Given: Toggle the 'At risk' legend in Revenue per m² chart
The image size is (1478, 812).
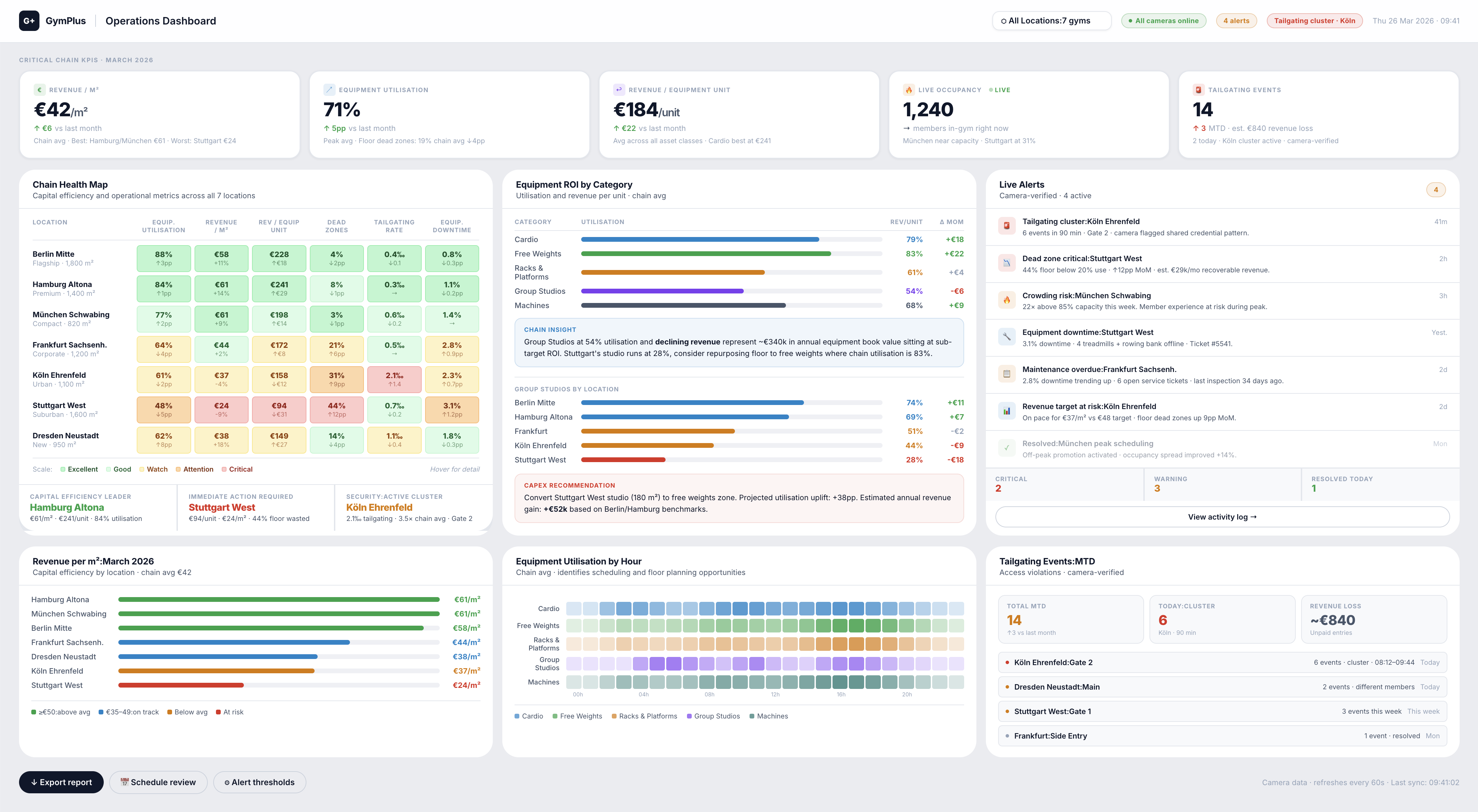Looking at the screenshot, I should (230, 712).
